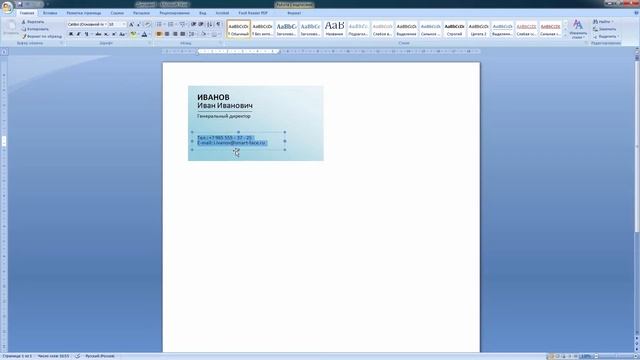The image size is (640, 360).
Task: Open the line spacing menu
Action: (192, 34)
